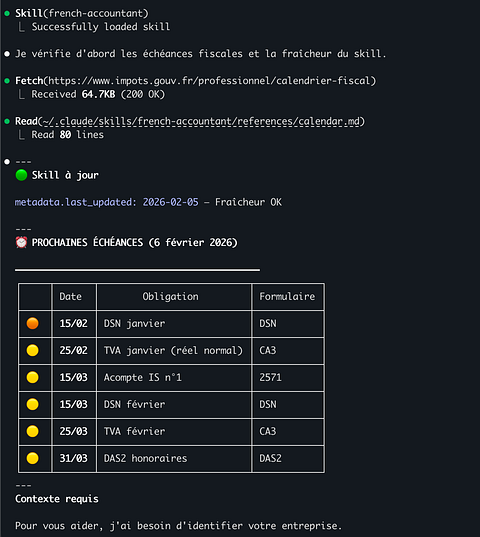Click the Formulaire column header
The image size is (480, 537).
287,296
